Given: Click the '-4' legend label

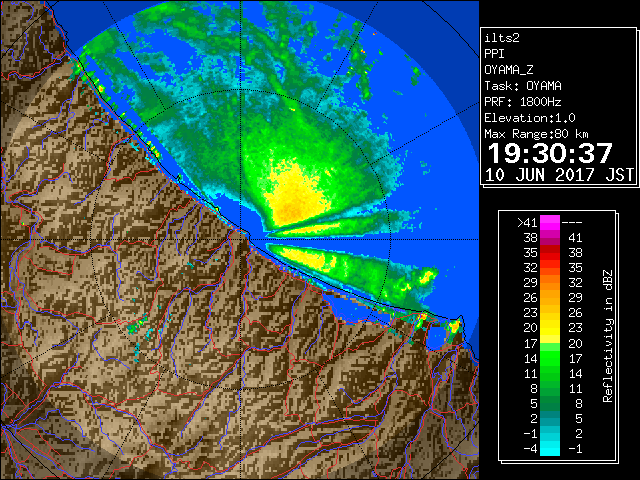Looking at the screenshot, I should click(530, 449).
